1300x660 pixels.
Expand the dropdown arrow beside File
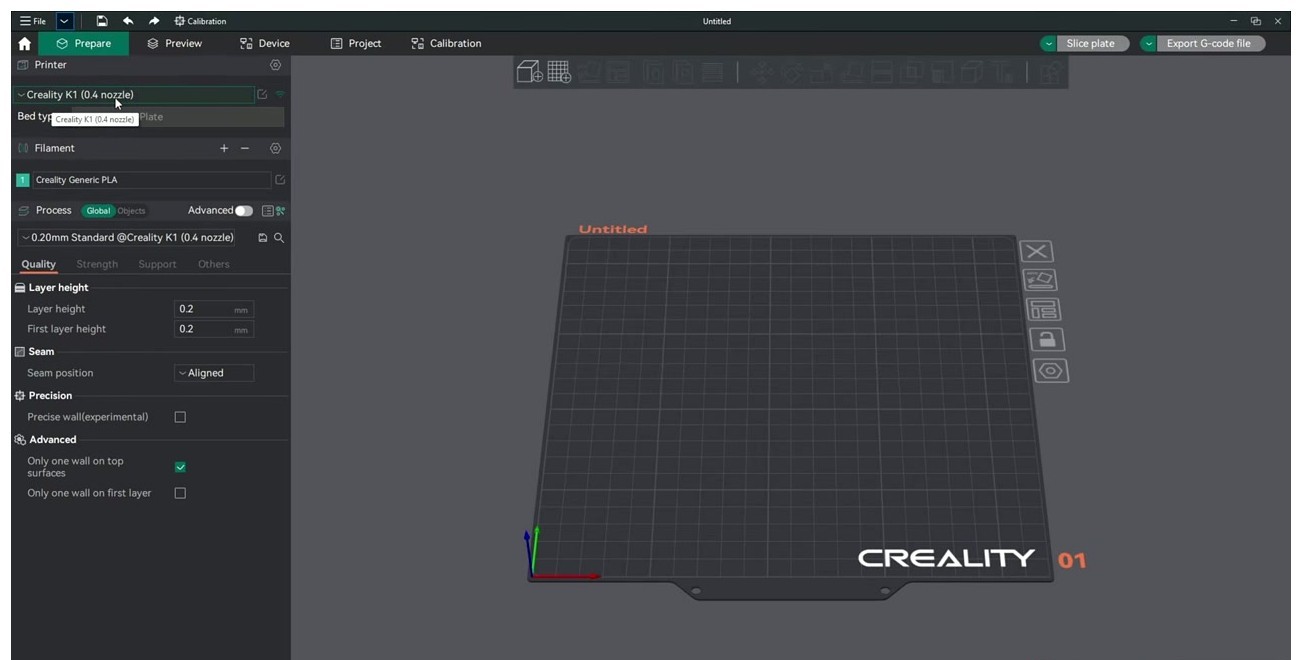[x=64, y=21]
